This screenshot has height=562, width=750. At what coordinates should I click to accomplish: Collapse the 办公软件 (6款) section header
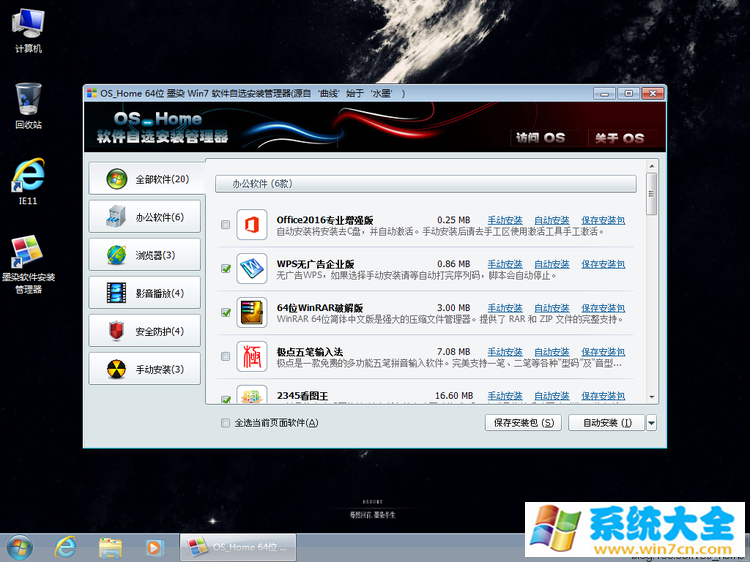426,184
